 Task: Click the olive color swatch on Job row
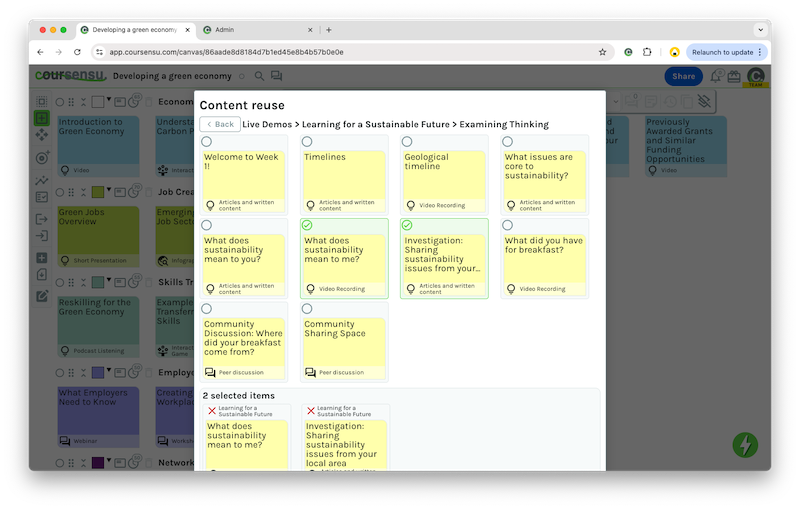(x=98, y=191)
